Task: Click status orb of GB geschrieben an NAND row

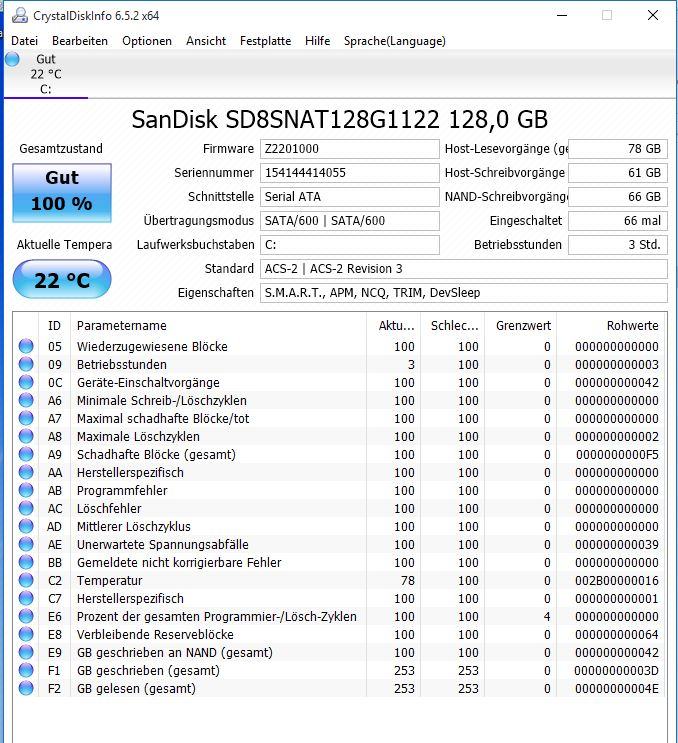Action: 26,652
